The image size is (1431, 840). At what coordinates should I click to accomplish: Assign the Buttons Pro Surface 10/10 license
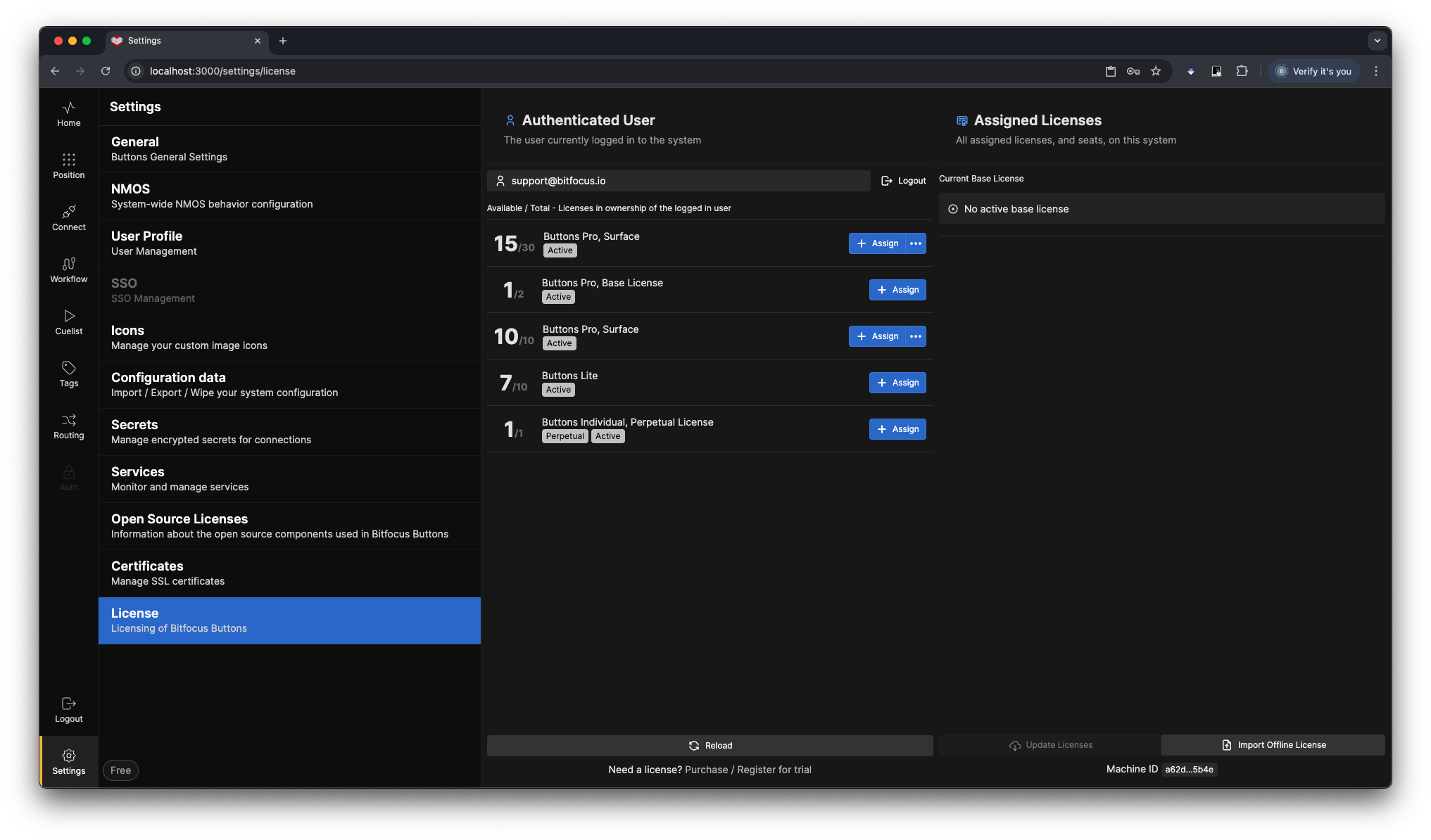(877, 336)
